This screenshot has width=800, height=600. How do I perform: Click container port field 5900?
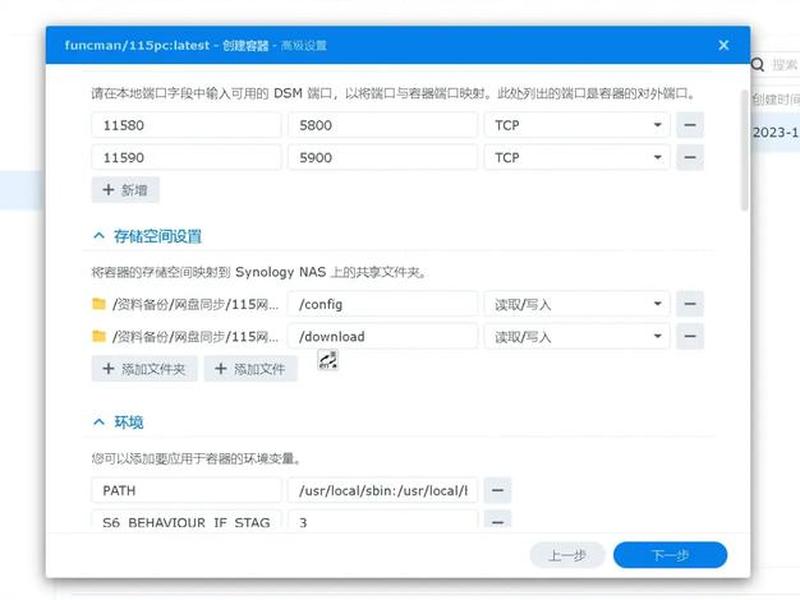383,157
